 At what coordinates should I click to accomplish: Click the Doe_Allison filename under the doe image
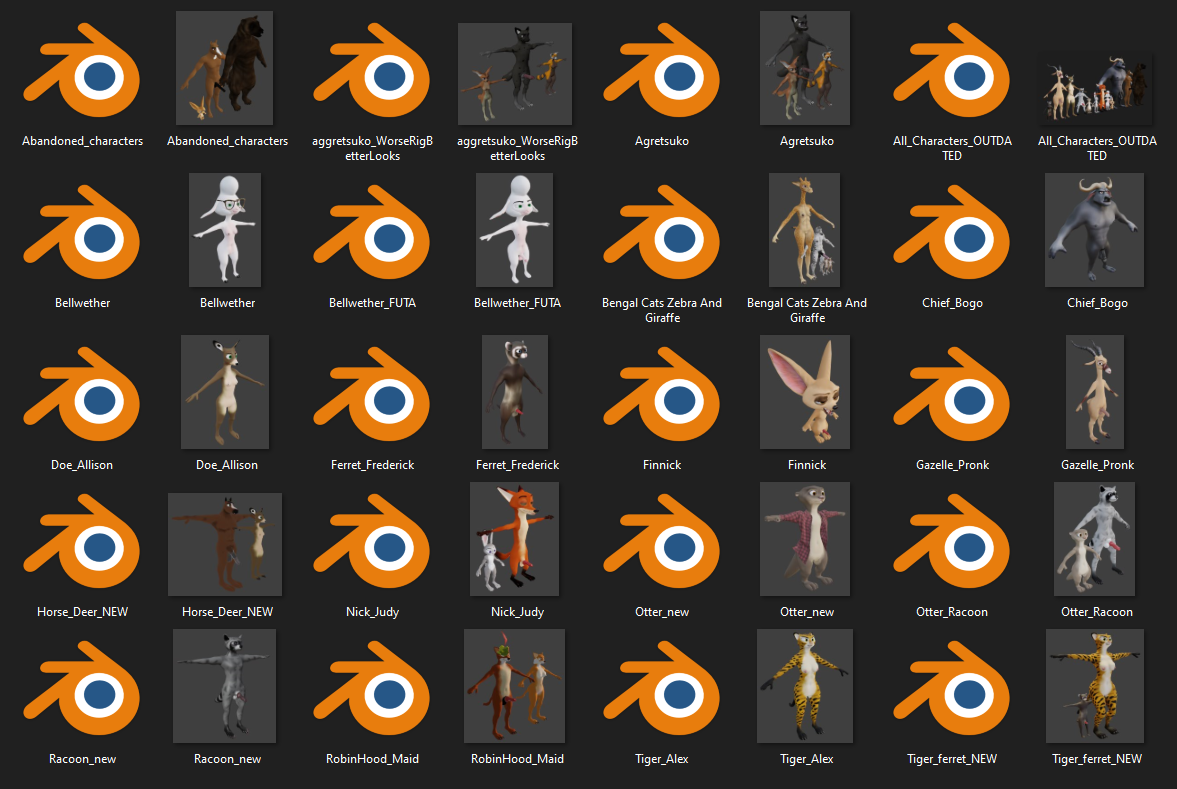[x=227, y=465]
